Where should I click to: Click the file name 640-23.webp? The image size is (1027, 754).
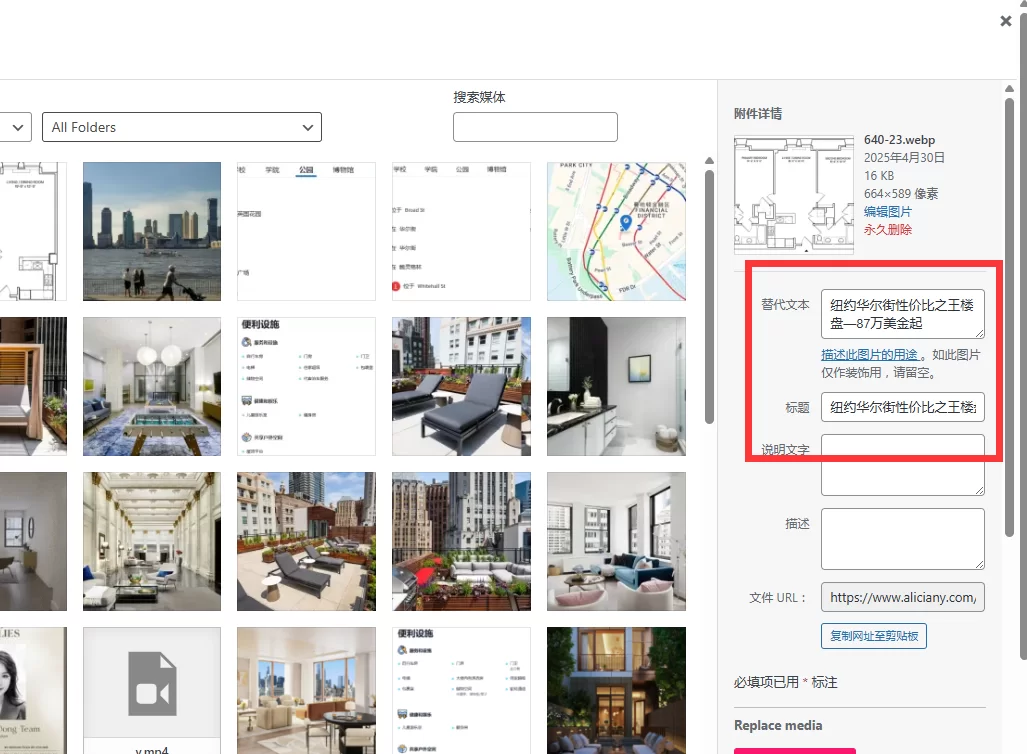[899, 140]
